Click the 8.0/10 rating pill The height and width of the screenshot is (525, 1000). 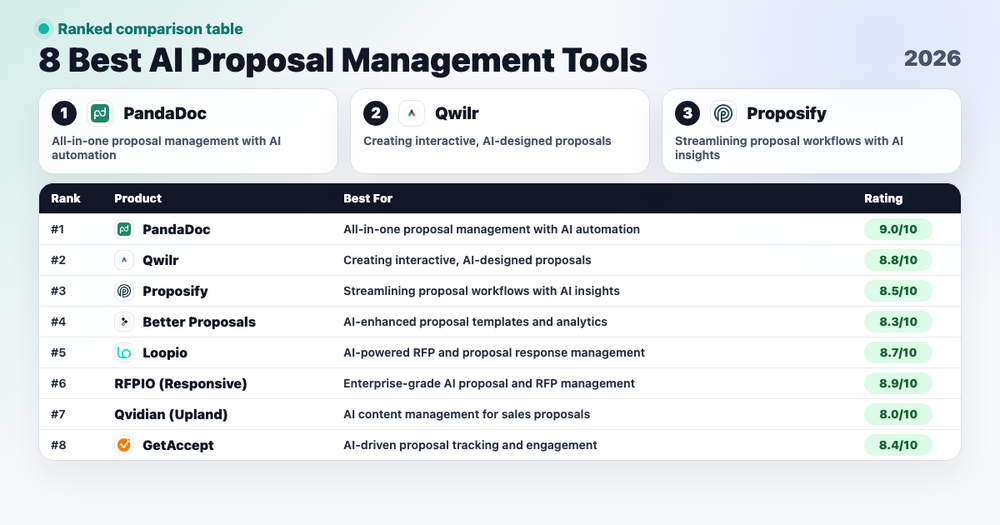898,414
